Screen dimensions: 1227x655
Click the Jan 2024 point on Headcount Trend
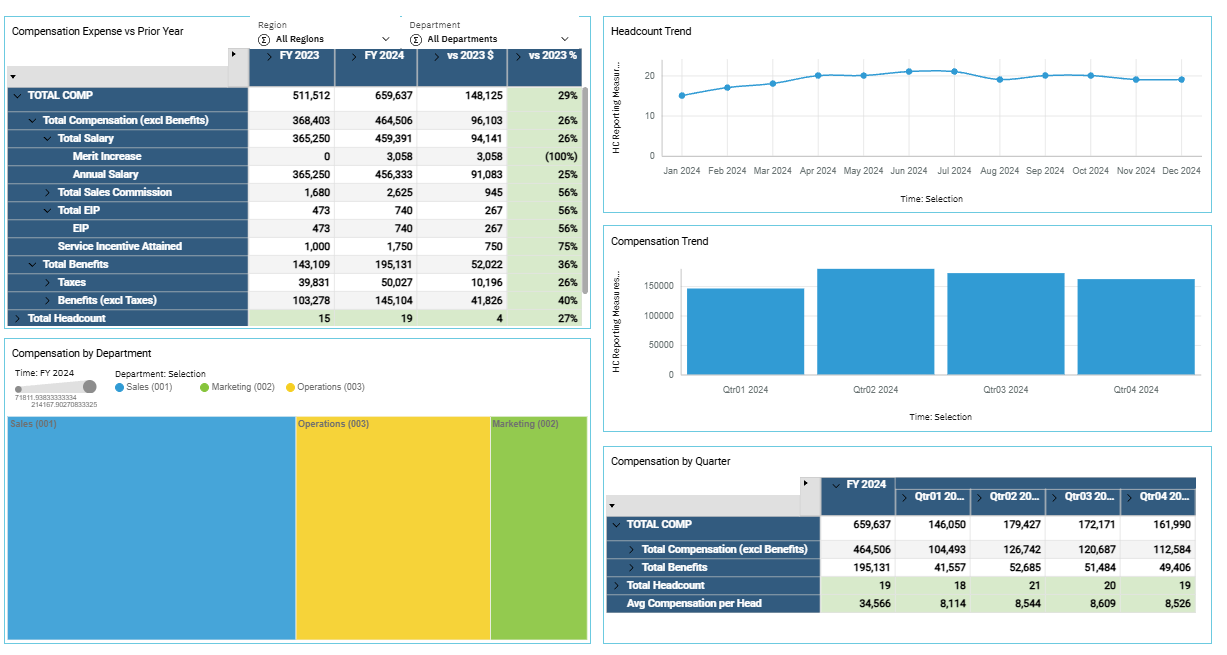tap(682, 96)
